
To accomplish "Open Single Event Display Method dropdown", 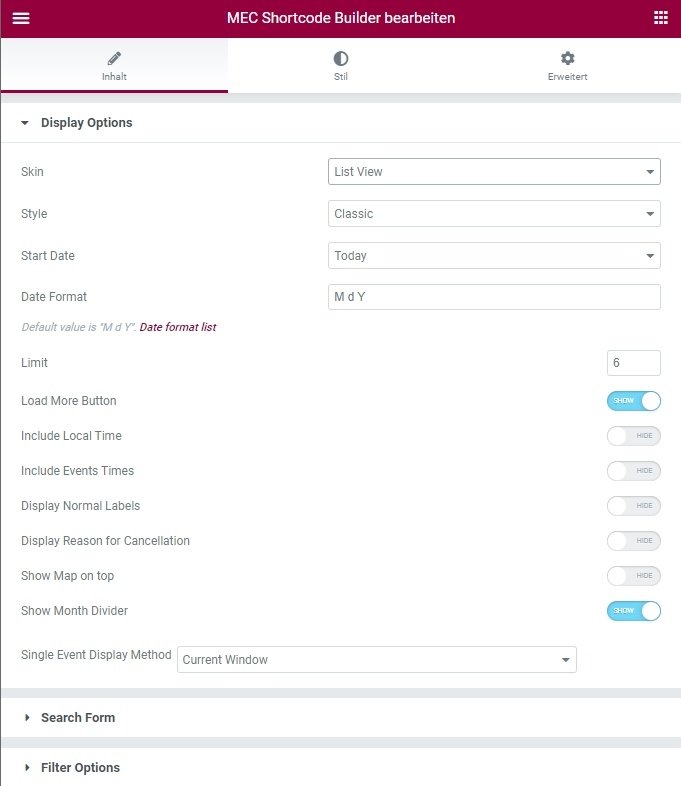I will 377,660.
